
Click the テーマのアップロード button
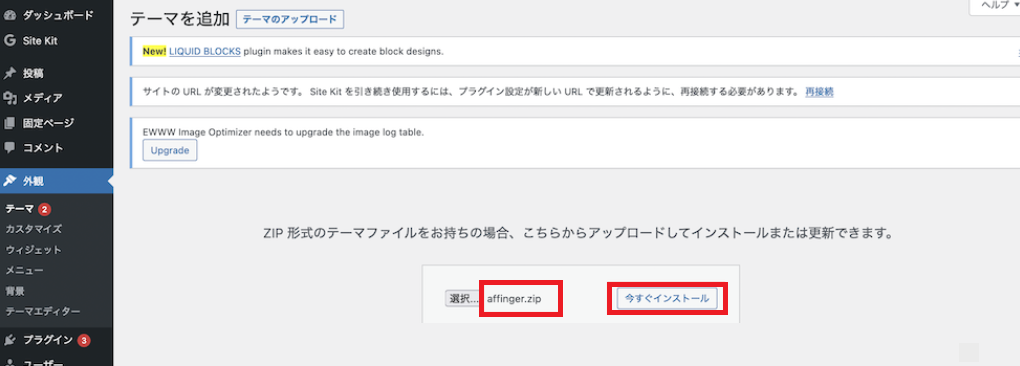click(290, 20)
